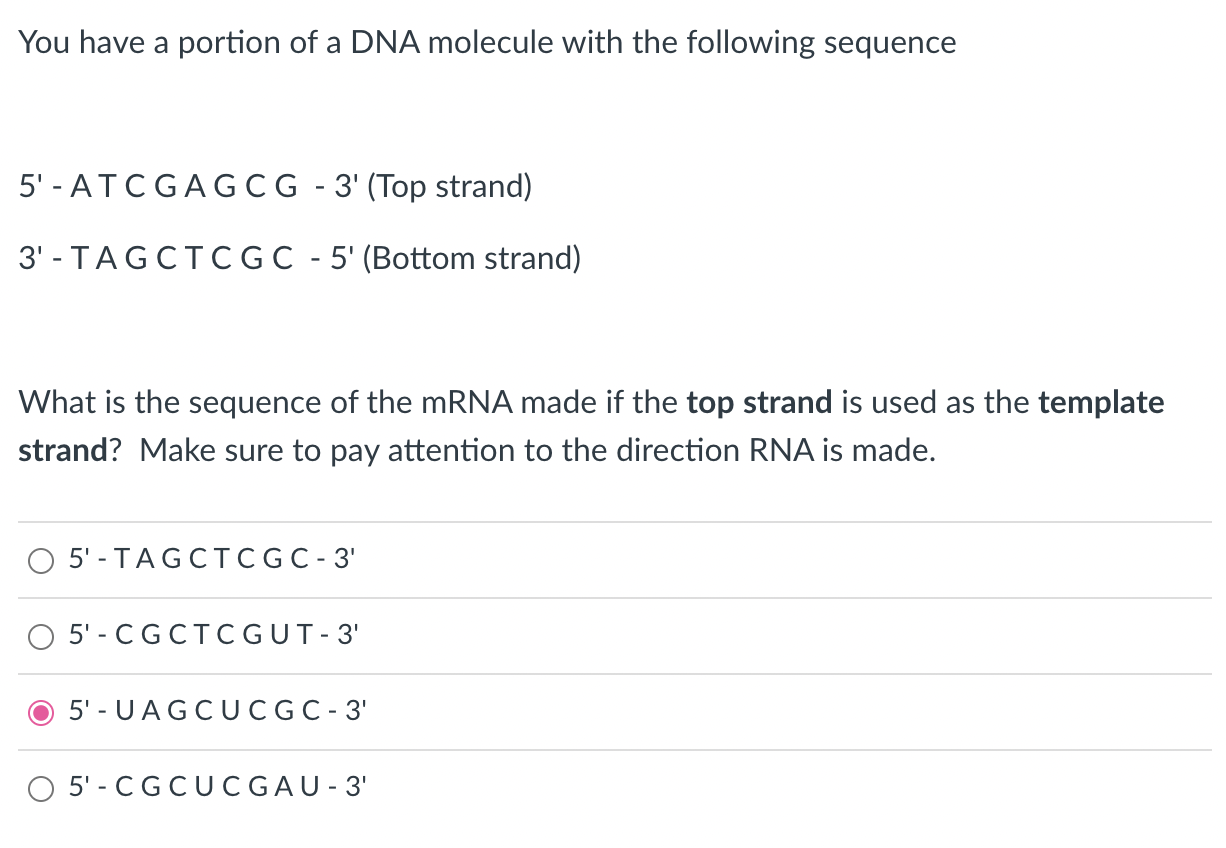Click the bolded phrase 'template strand'
Screen dimensions: 1226x848
coord(1101,402)
